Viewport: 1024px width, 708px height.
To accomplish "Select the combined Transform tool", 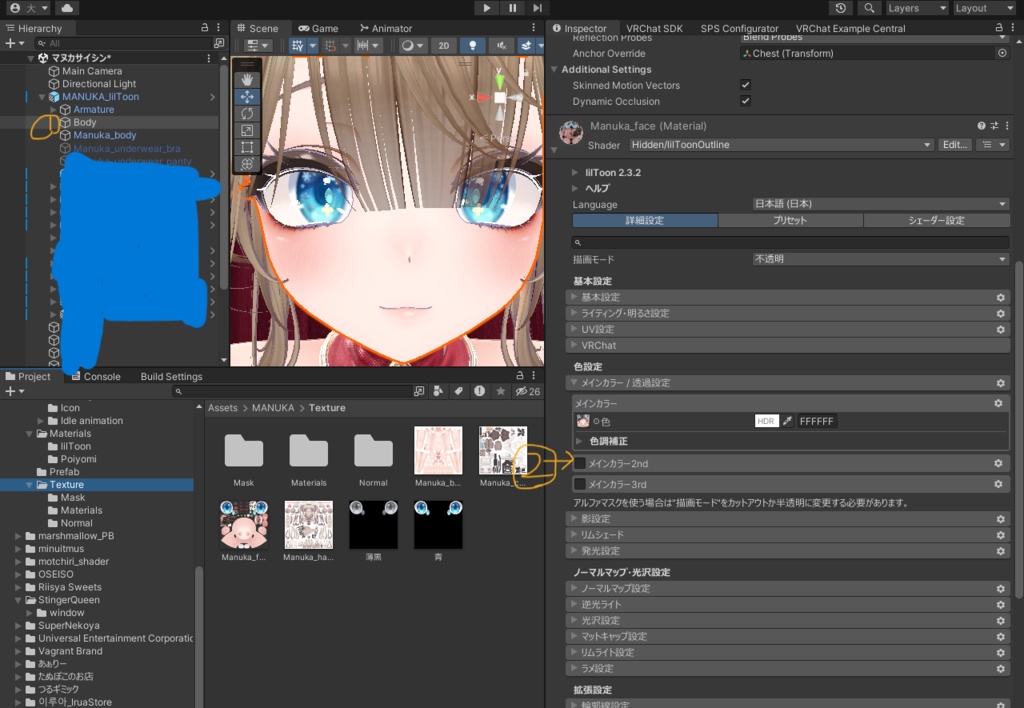I will pos(247,164).
